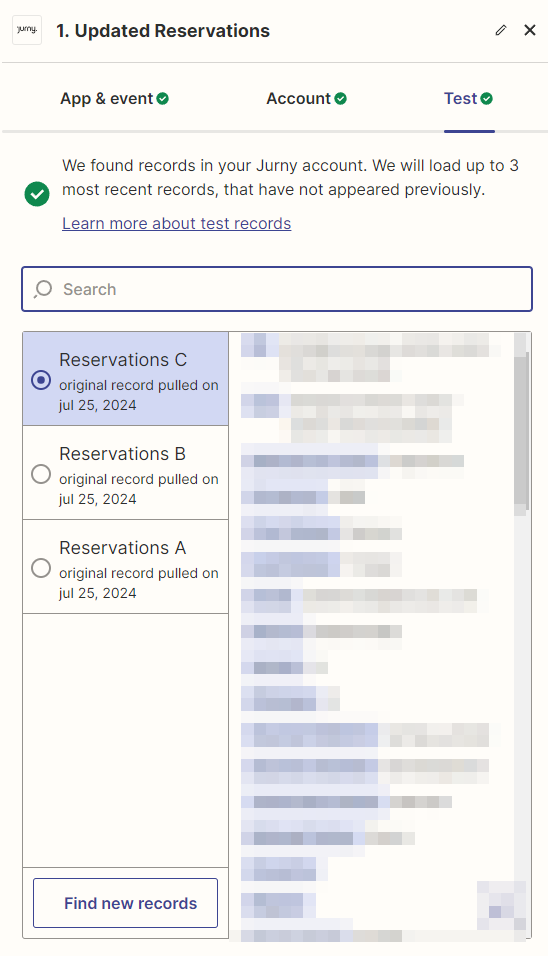Image resolution: width=548 pixels, height=956 pixels.
Task: Close the Updated Reservations panel
Action: [530, 30]
